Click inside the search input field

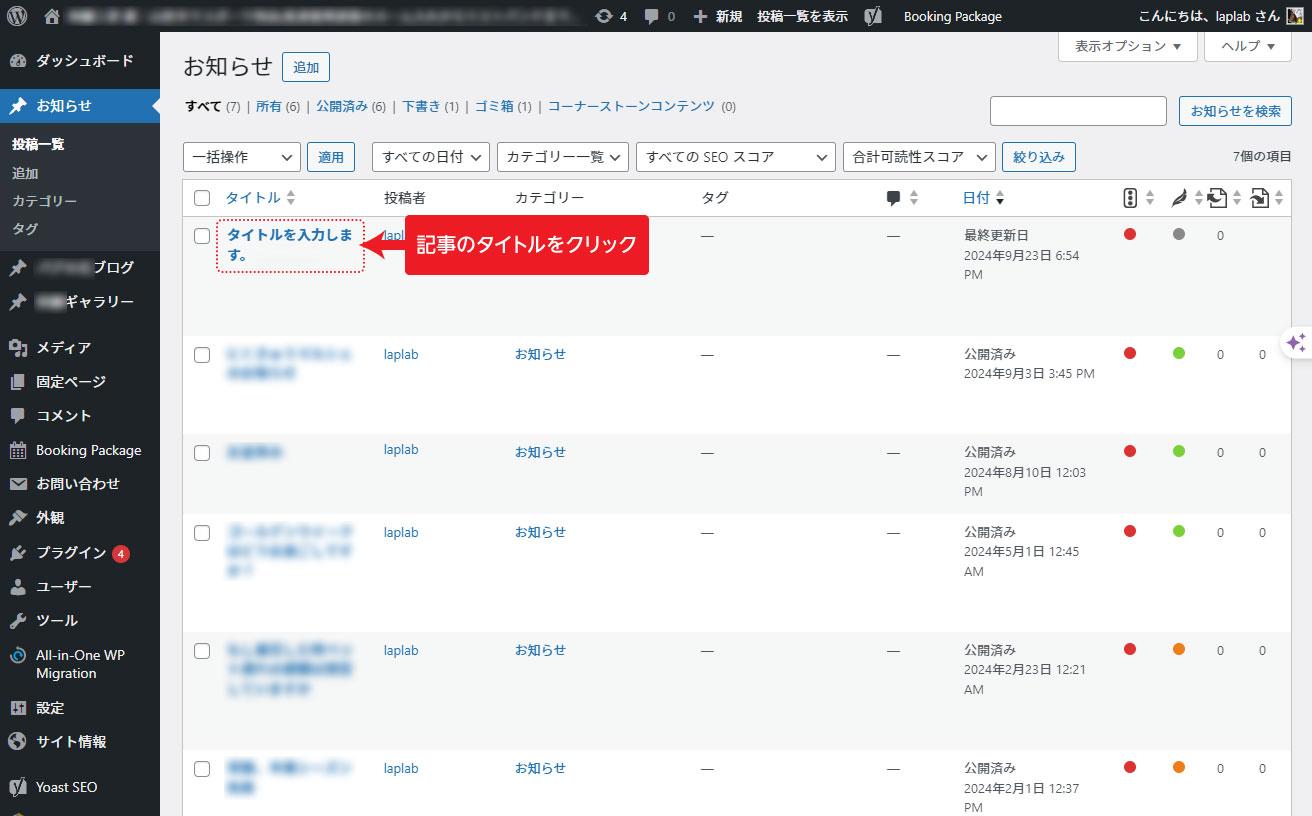point(1078,110)
